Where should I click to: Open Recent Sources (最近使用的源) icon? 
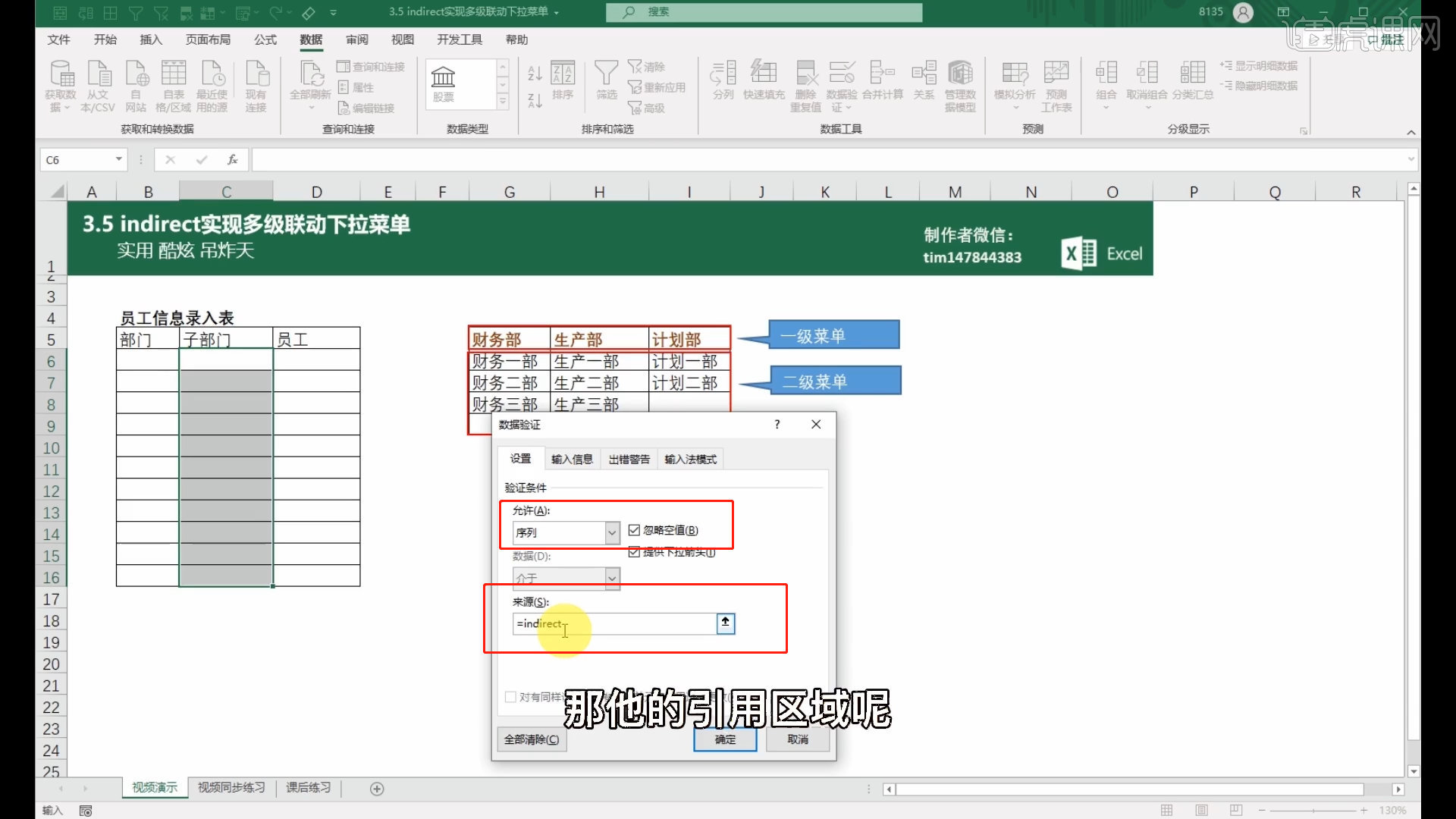212,86
